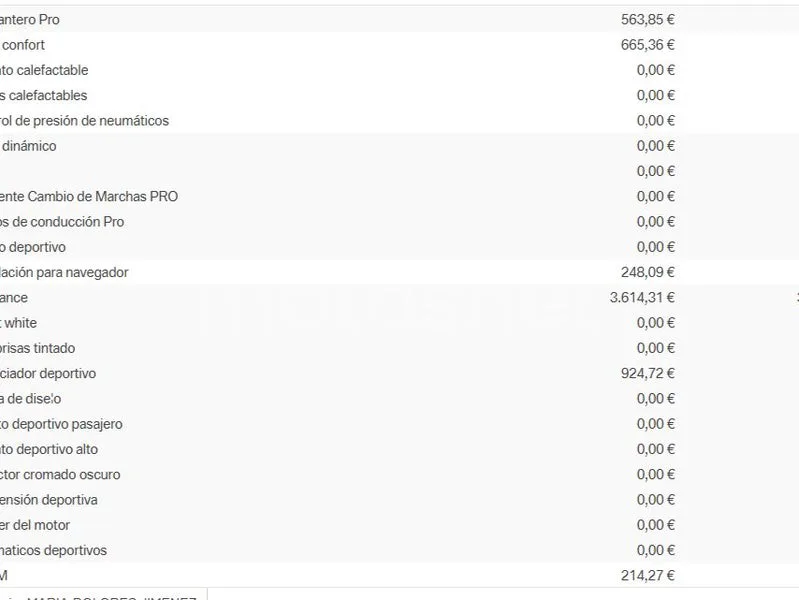Select the 665,36 € price value
799x600 pixels.
[647, 45]
